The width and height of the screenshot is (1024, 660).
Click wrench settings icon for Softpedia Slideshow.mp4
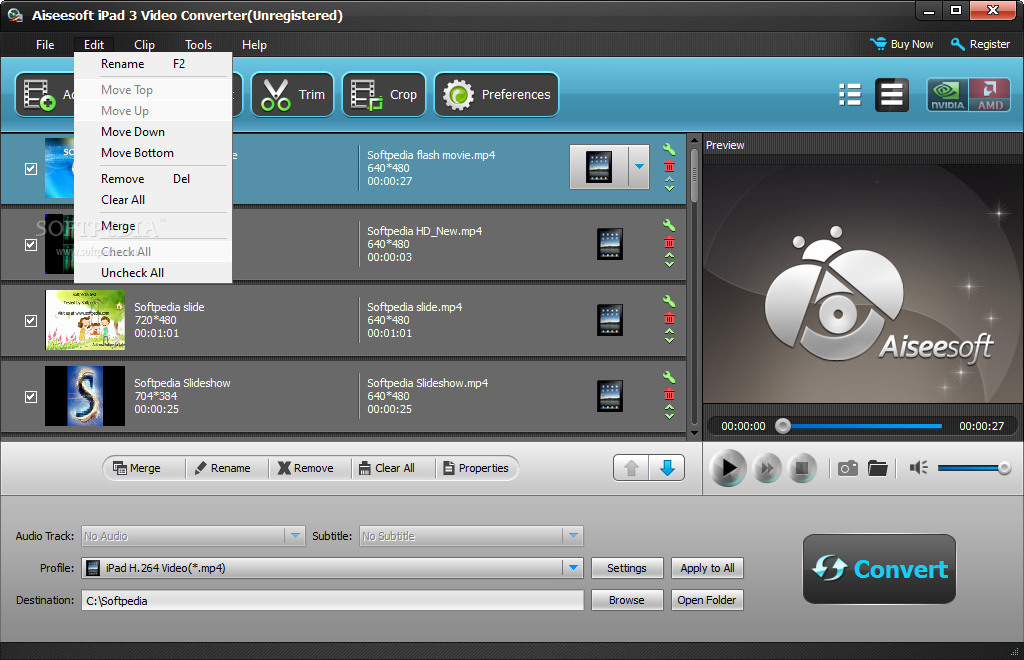[669, 377]
